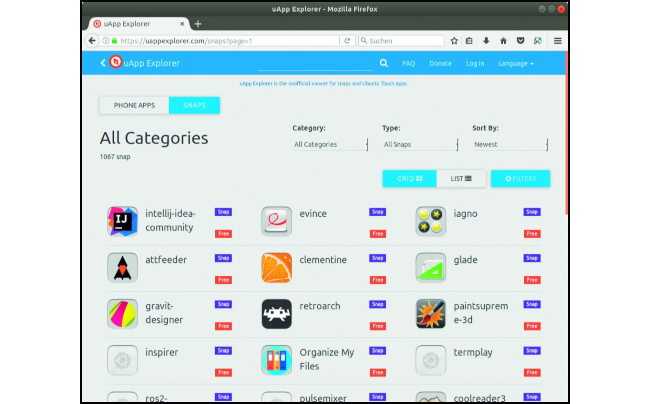Go to Firefox home page icon
650x404 pixels.
[503, 41]
